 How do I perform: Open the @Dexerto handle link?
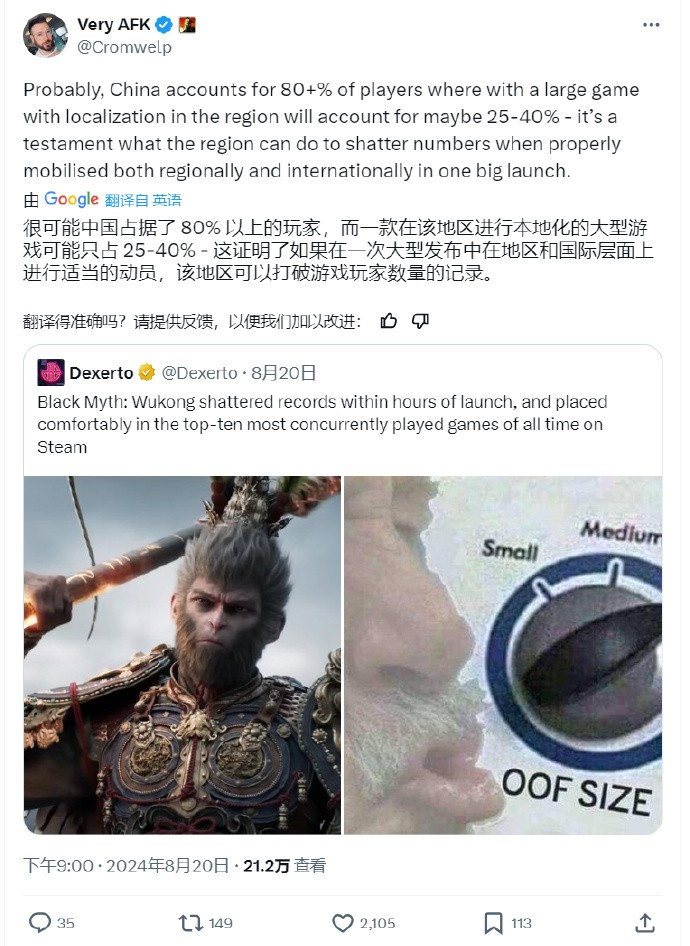point(200,373)
